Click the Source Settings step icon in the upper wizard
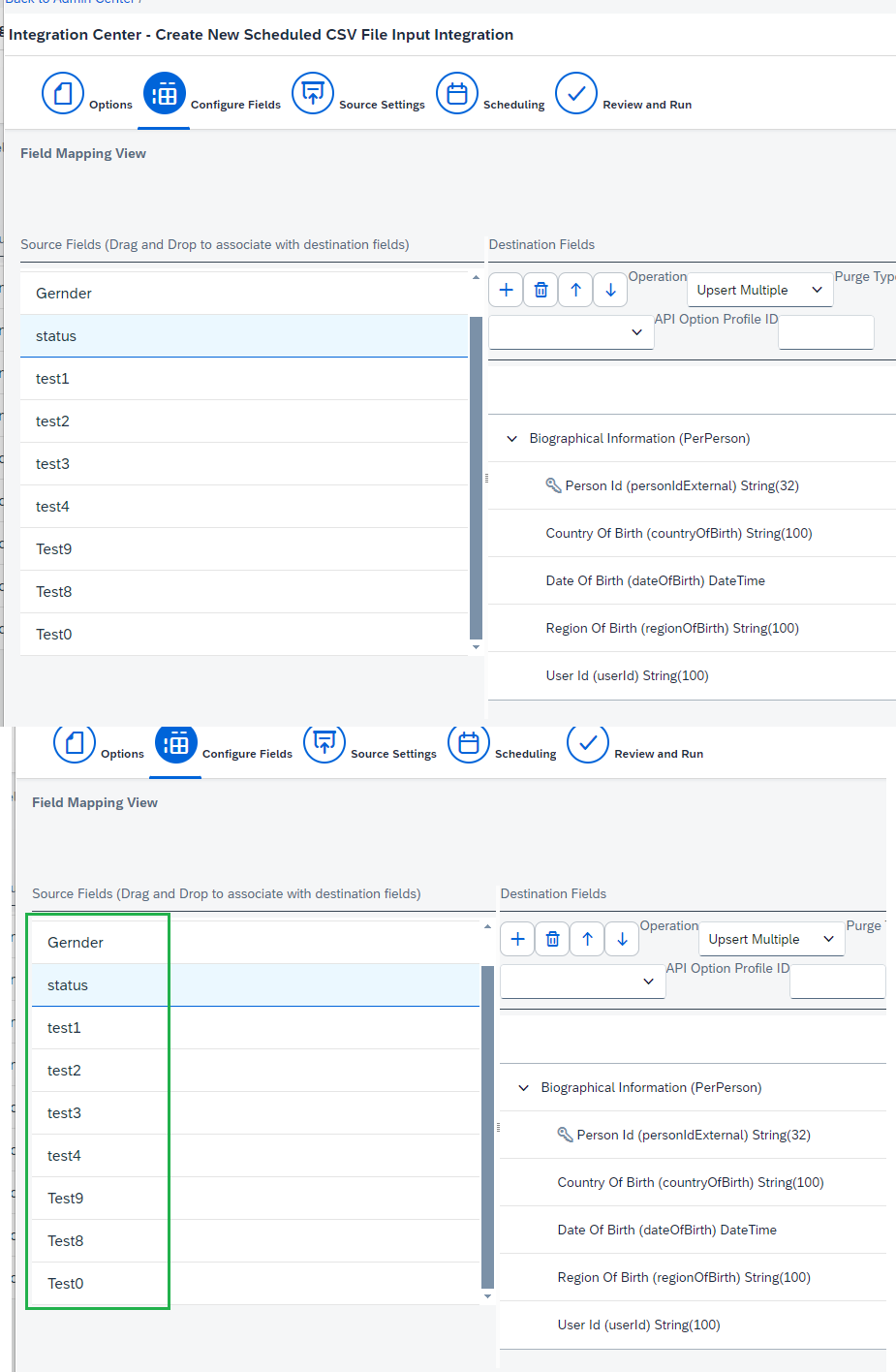Viewport: 896px width, 1372px height. click(313, 94)
